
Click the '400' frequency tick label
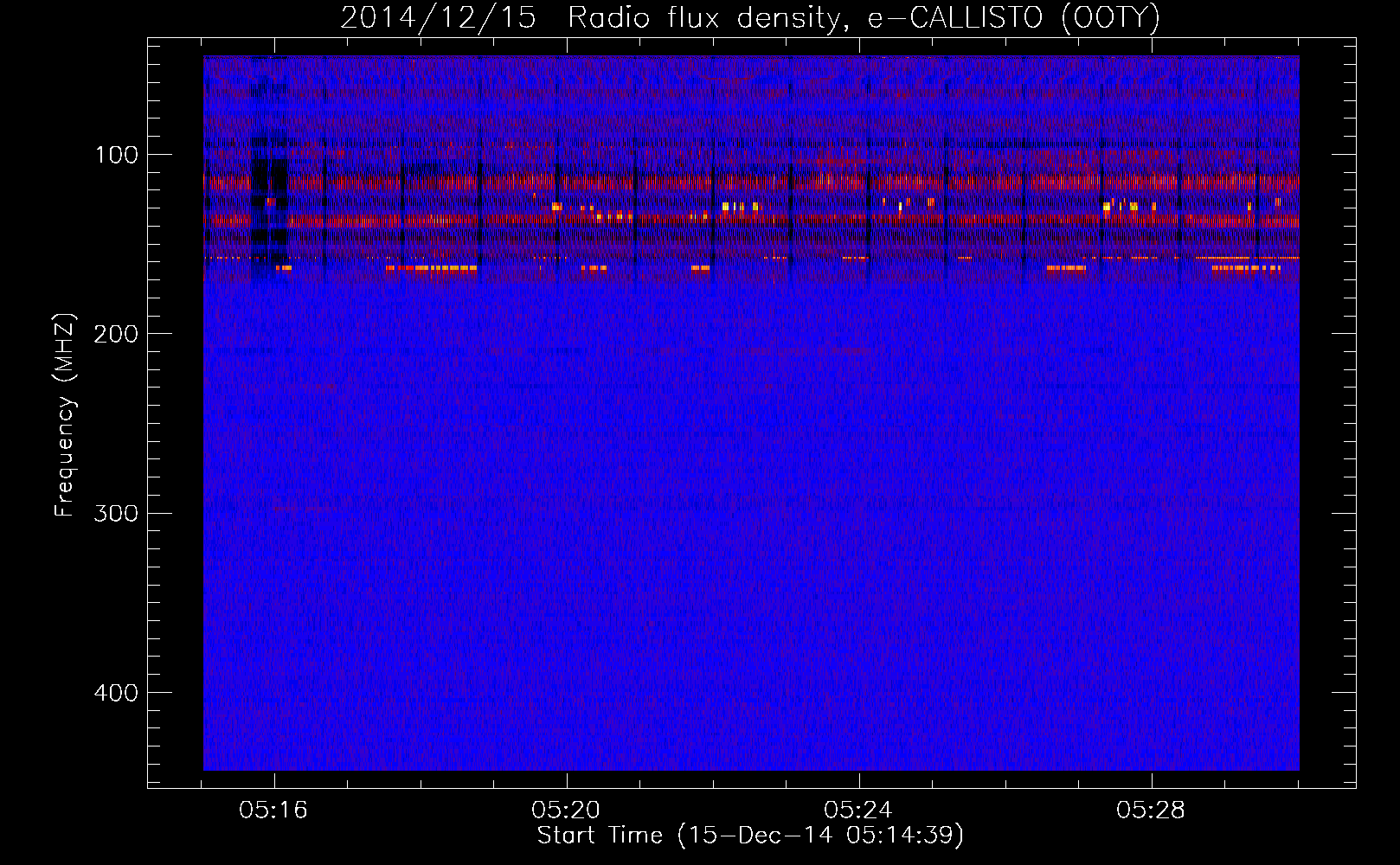click(116, 693)
